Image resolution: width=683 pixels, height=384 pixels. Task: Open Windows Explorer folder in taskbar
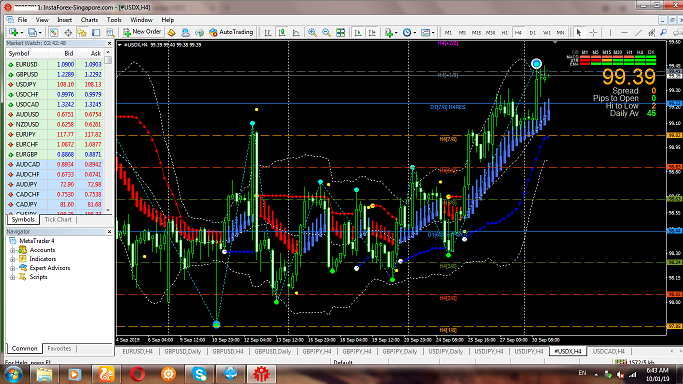[x=44, y=374]
